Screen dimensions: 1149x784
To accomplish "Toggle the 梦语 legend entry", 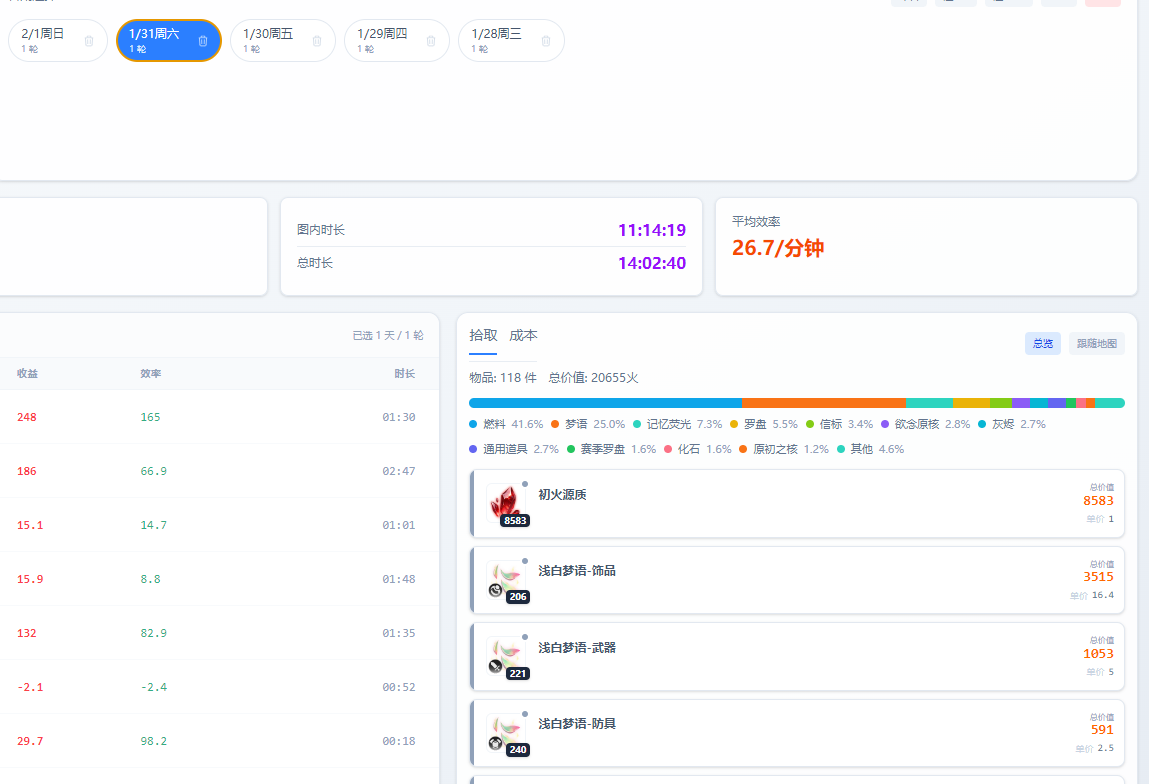I will tap(576, 424).
